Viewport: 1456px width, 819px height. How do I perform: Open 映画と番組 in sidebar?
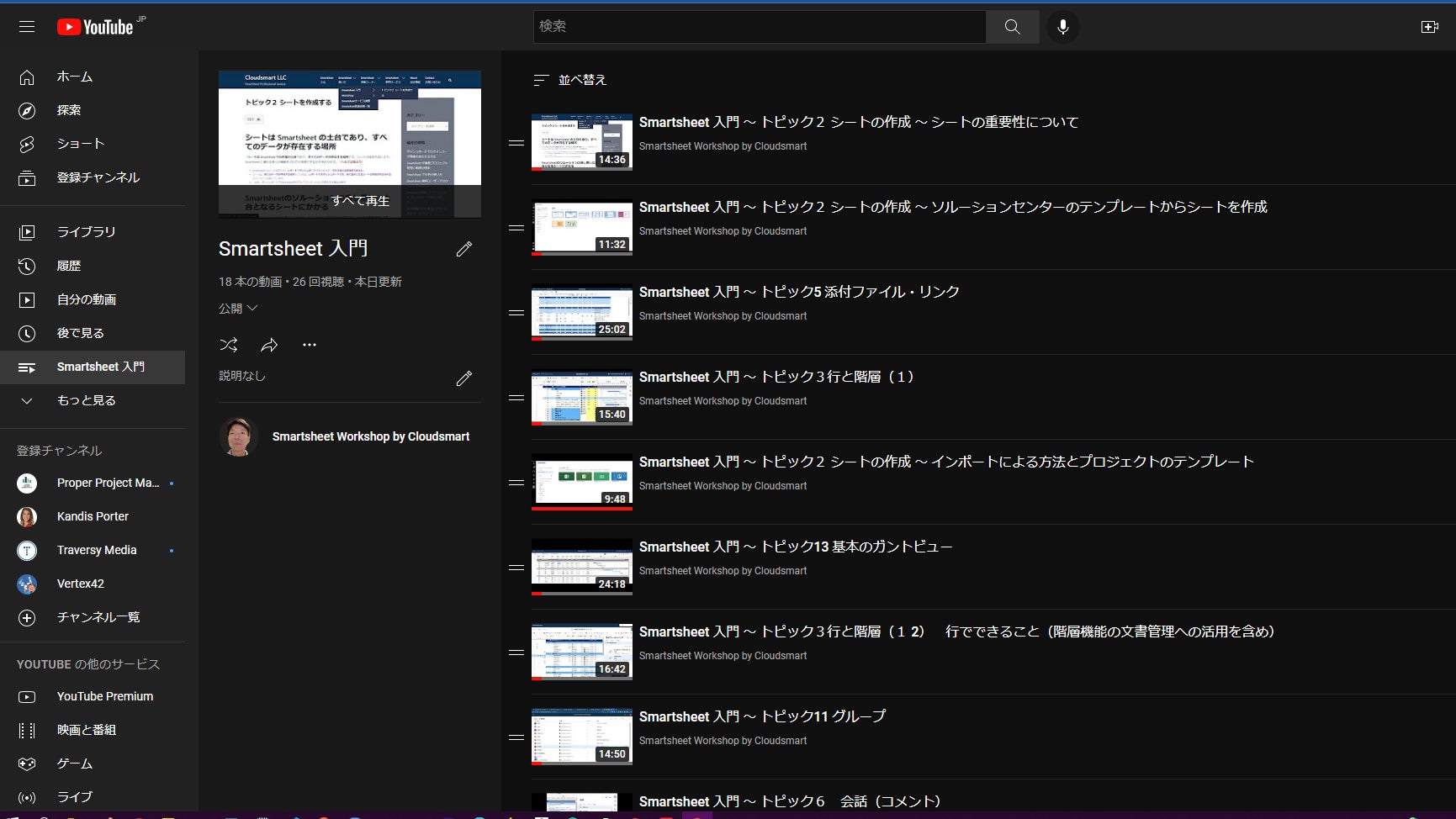[x=93, y=730]
